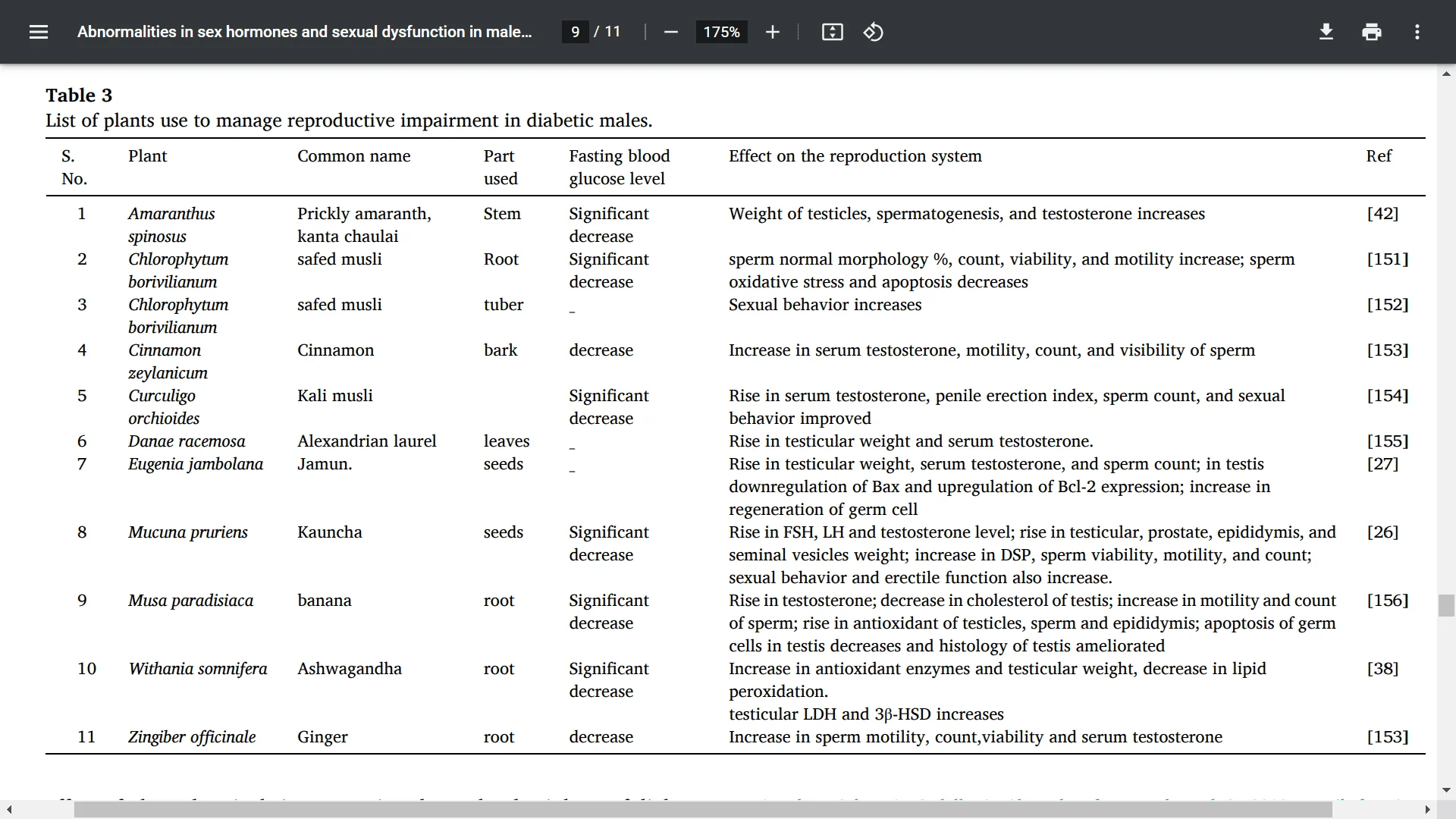Click the reference '[26]'
The height and width of the screenshot is (819, 1456).
1382,532
